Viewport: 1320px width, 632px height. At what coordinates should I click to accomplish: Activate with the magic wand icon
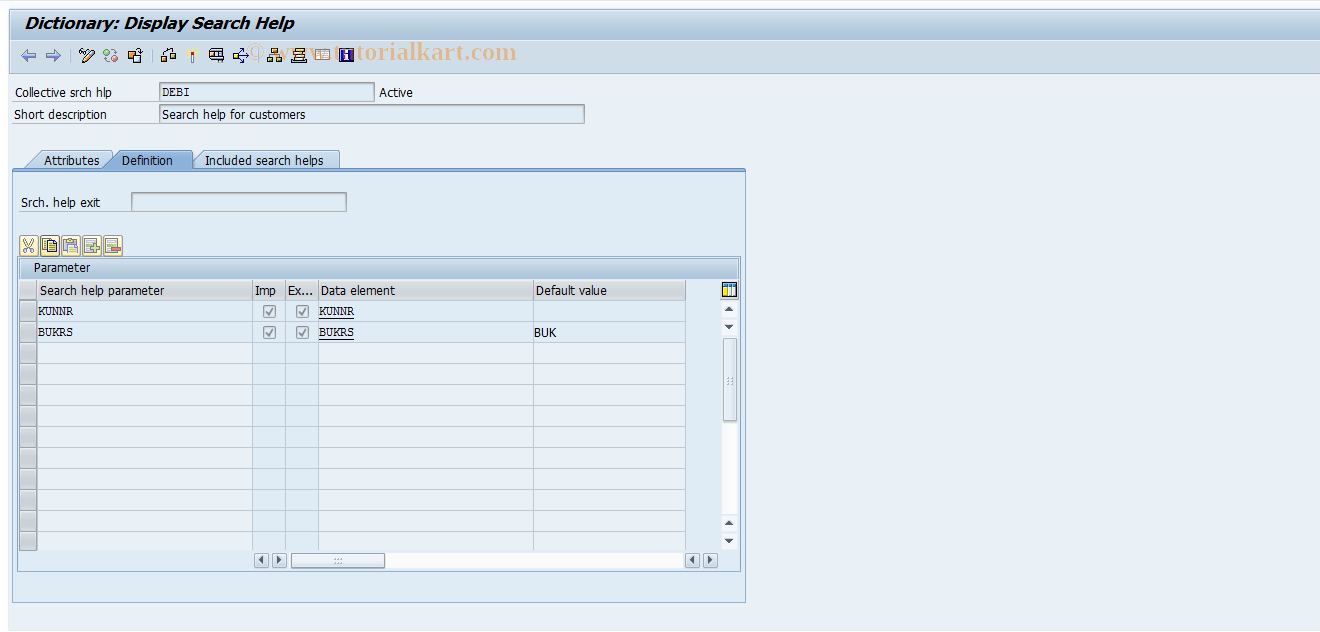click(x=192, y=56)
